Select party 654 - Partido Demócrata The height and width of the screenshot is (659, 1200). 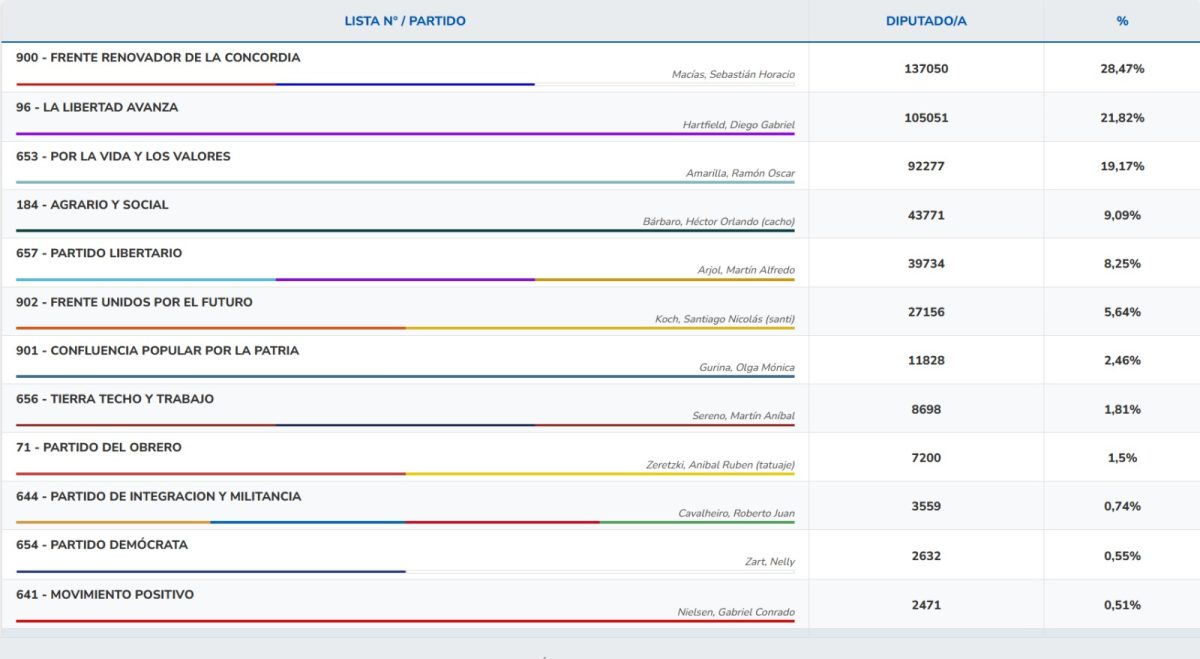102,544
